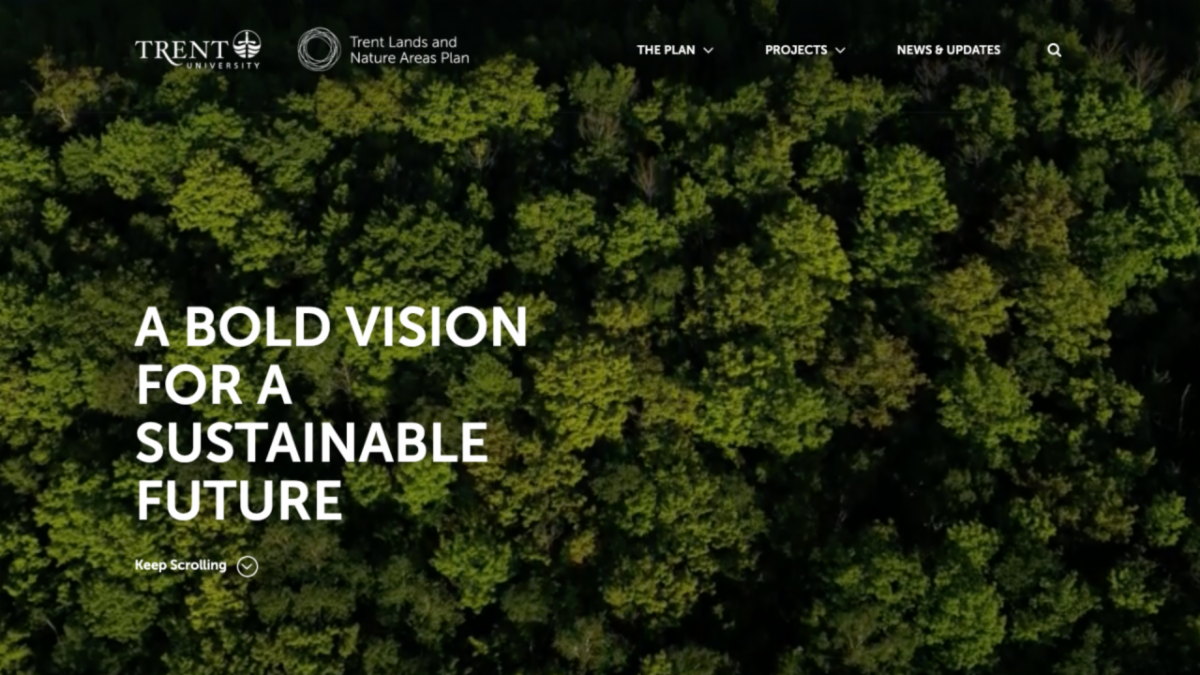The width and height of the screenshot is (1200, 675).
Task: Go to NEWS & UPDATES
Action: coord(948,50)
